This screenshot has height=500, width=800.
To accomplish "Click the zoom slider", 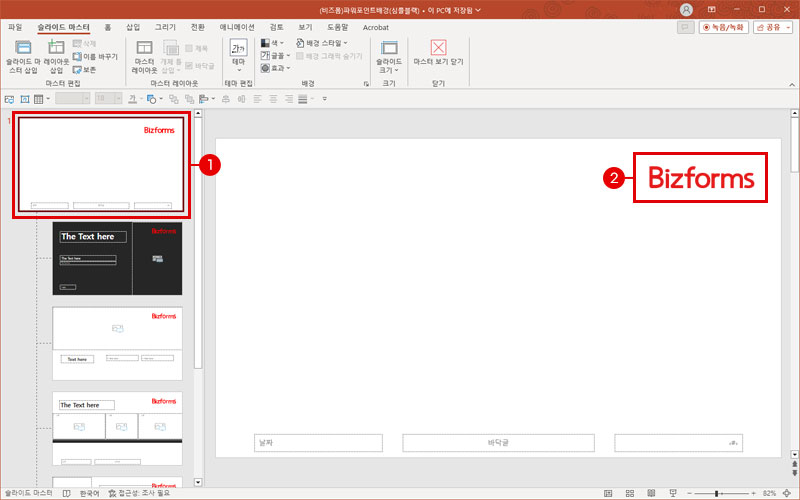I will pyautogui.click(x=720, y=493).
